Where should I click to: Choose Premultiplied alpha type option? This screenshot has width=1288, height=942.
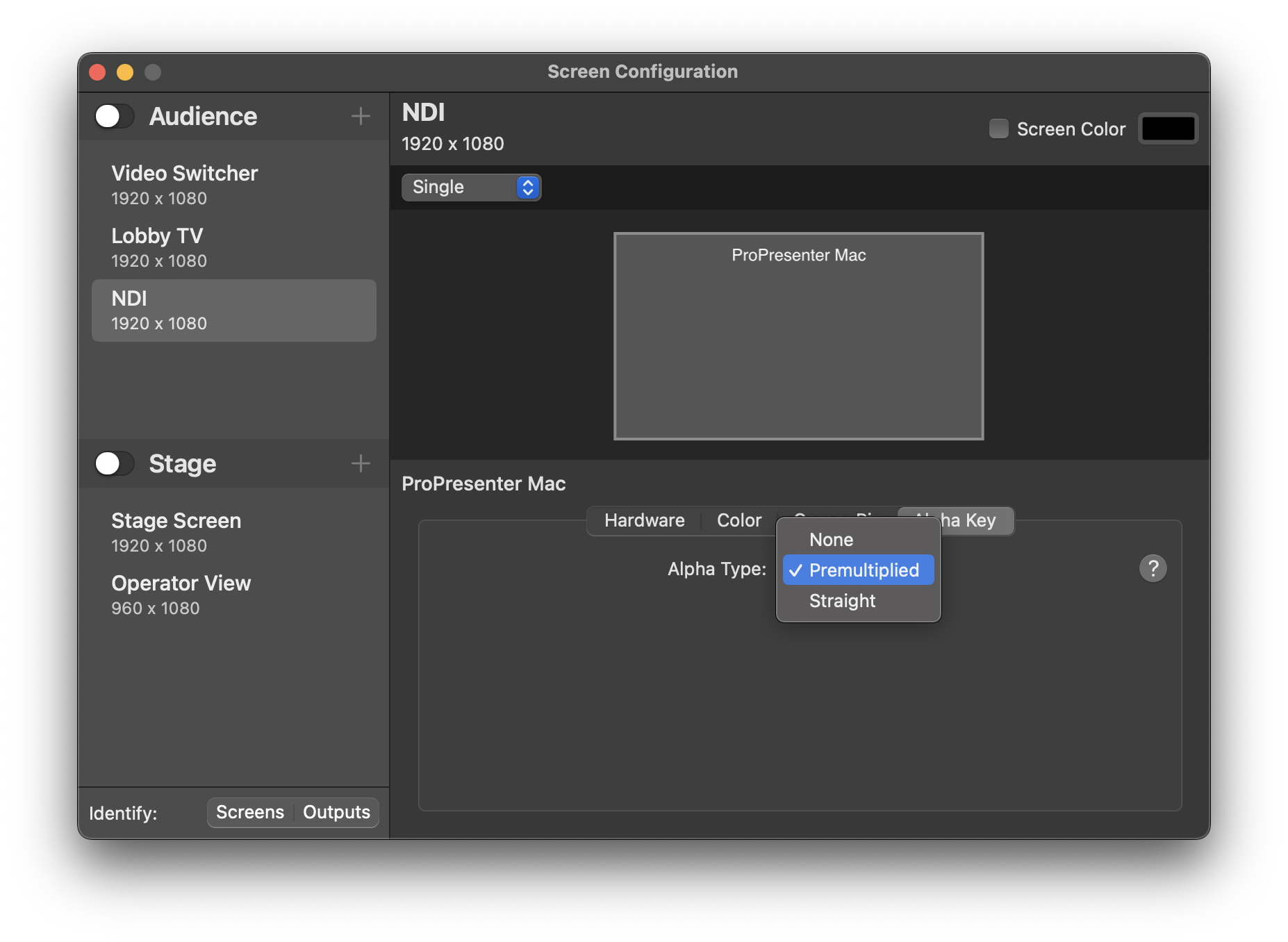tap(858, 570)
